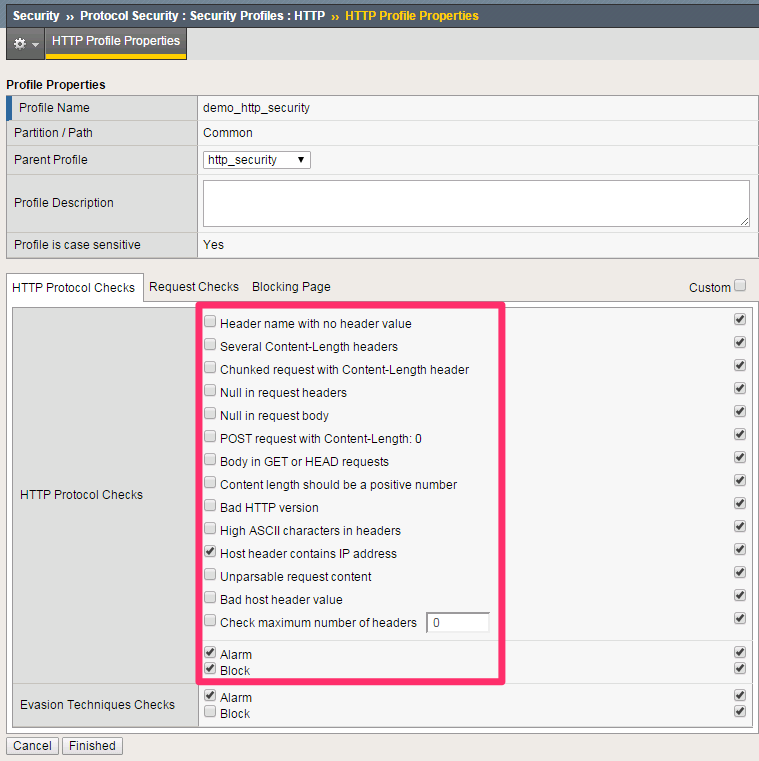Click inside the Profile Description text area
This screenshot has height=761, width=759.
[476, 203]
